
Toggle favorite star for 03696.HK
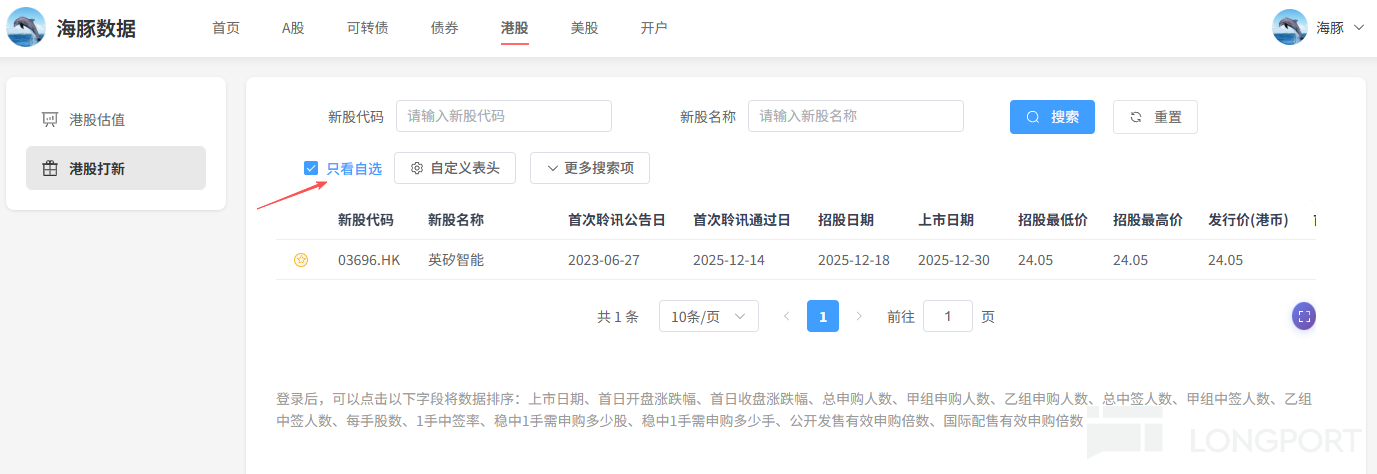pyautogui.click(x=301, y=260)
